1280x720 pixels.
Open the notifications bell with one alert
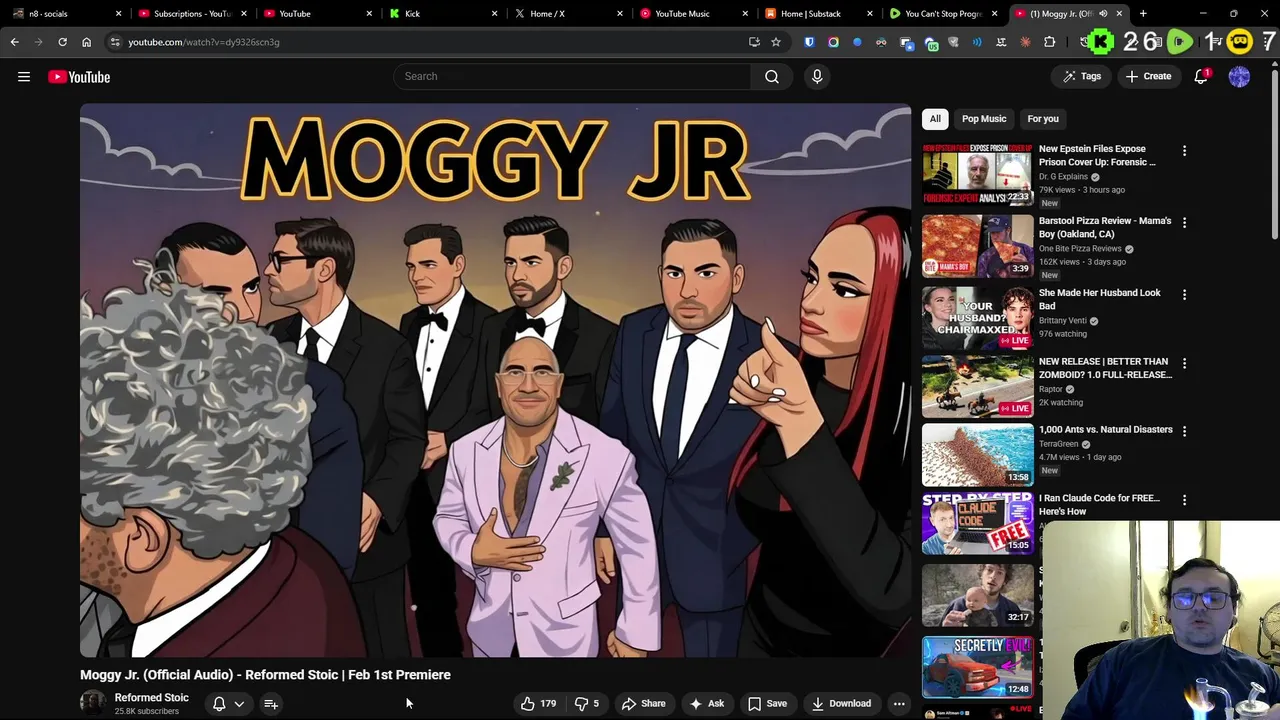pyautogui.click(x=1201, y=76)
